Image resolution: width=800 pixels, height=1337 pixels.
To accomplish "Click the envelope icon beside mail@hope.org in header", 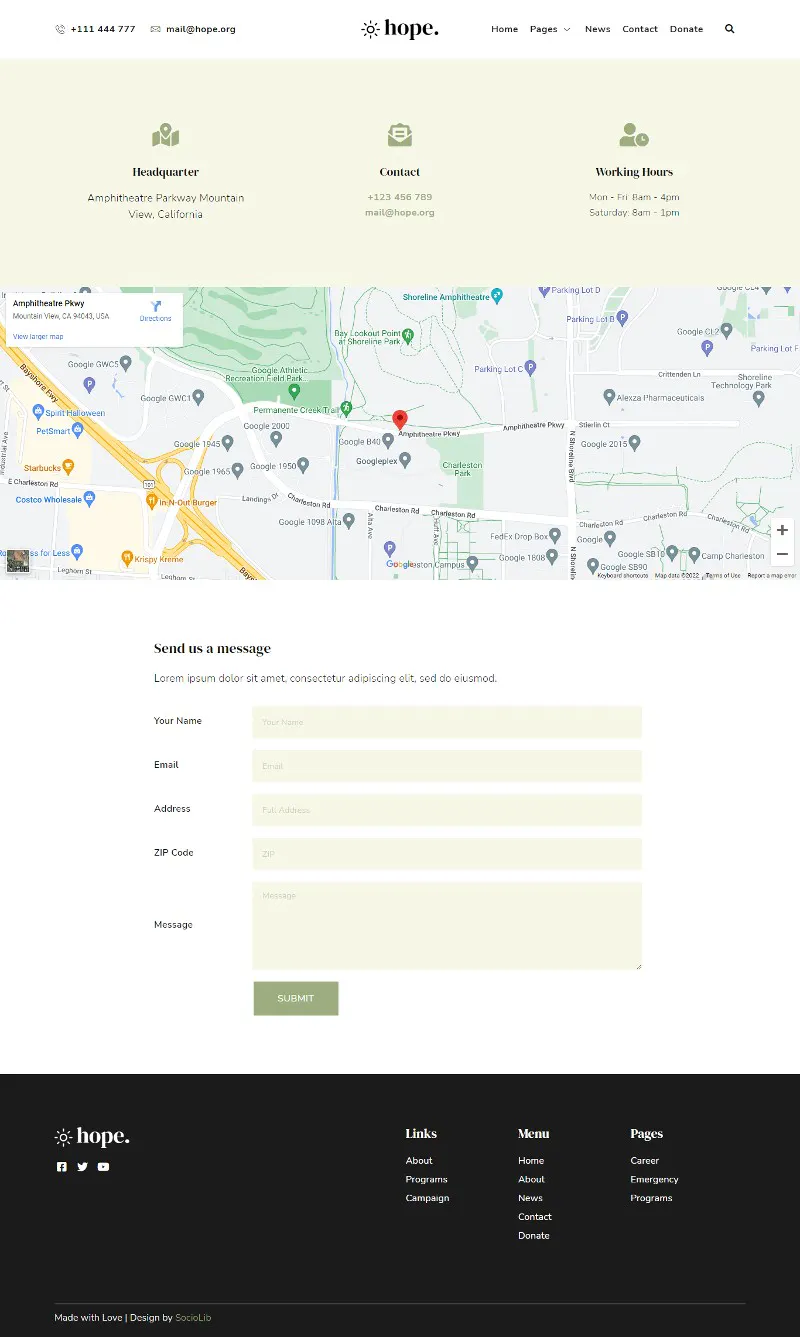I will pyautogui.click(x=155, y=29).
